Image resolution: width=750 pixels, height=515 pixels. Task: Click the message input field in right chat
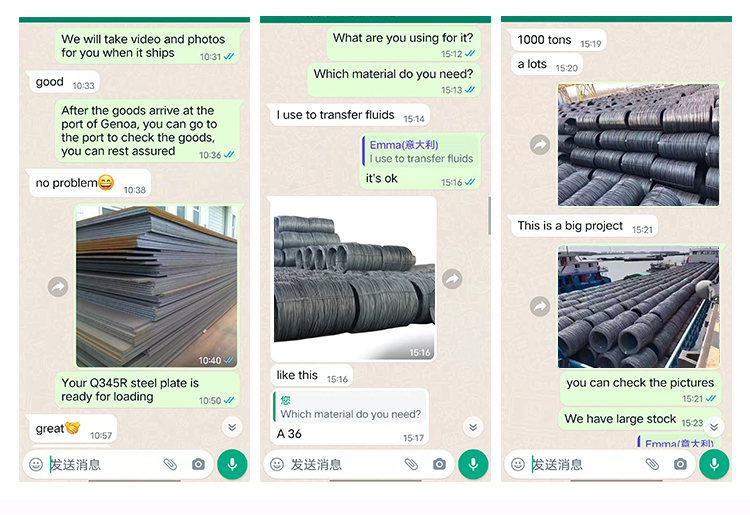[x=588, y=464]
